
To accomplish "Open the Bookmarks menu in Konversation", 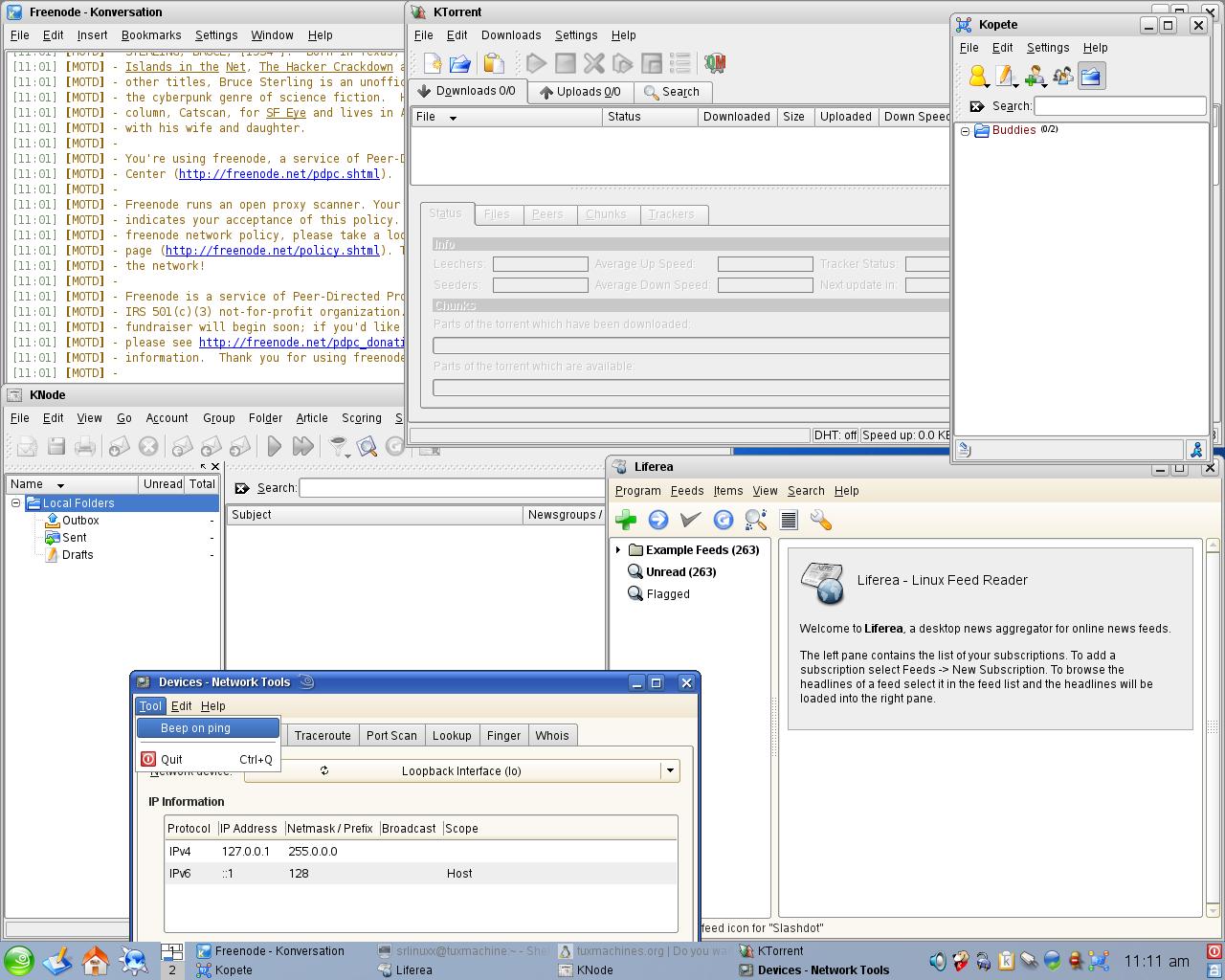I will coord(151,35).
